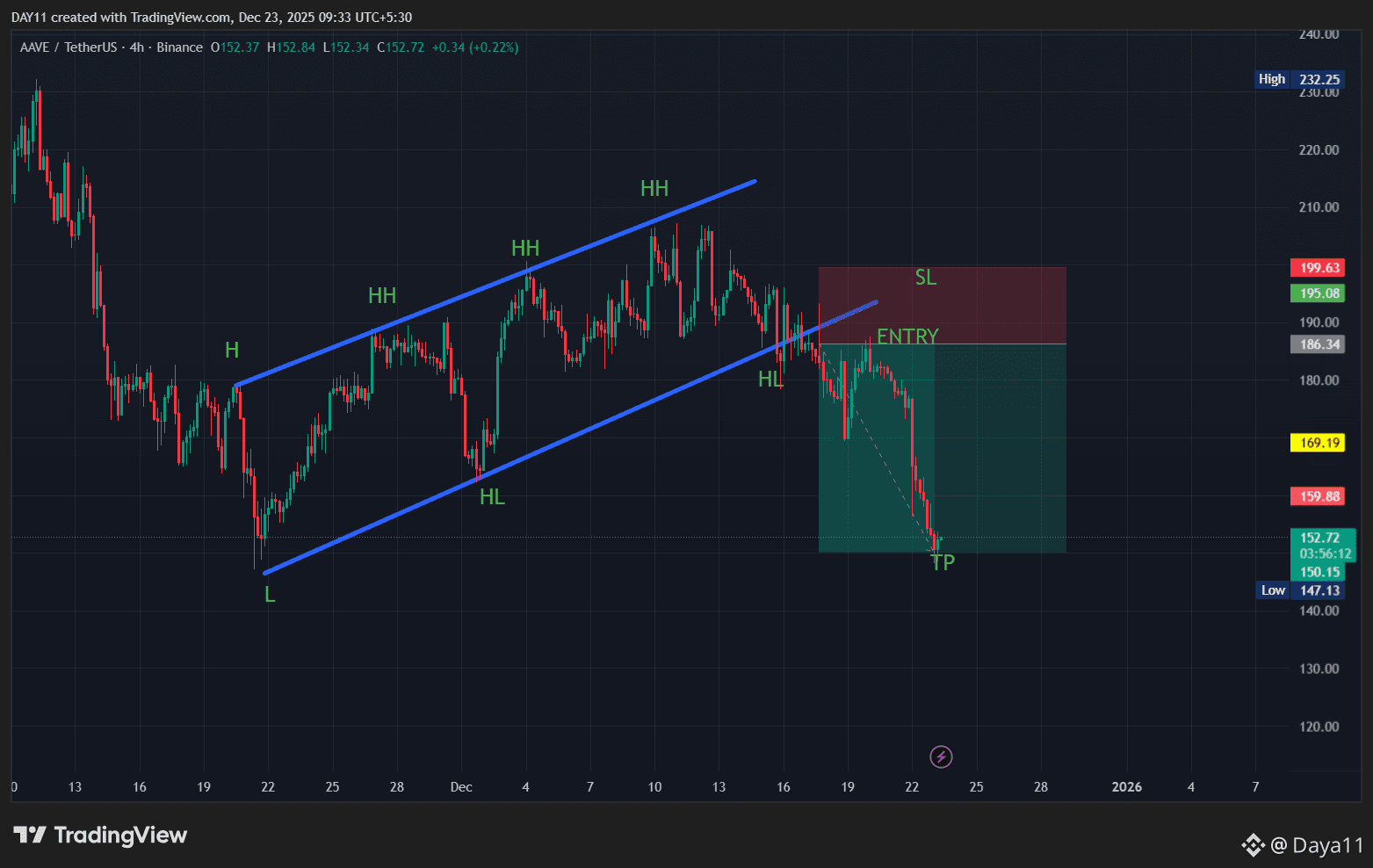The height and width of the screenshot is (868, 1373).
Task: Select the red 199.63 stop price tag
Action: pos(1318,268)
